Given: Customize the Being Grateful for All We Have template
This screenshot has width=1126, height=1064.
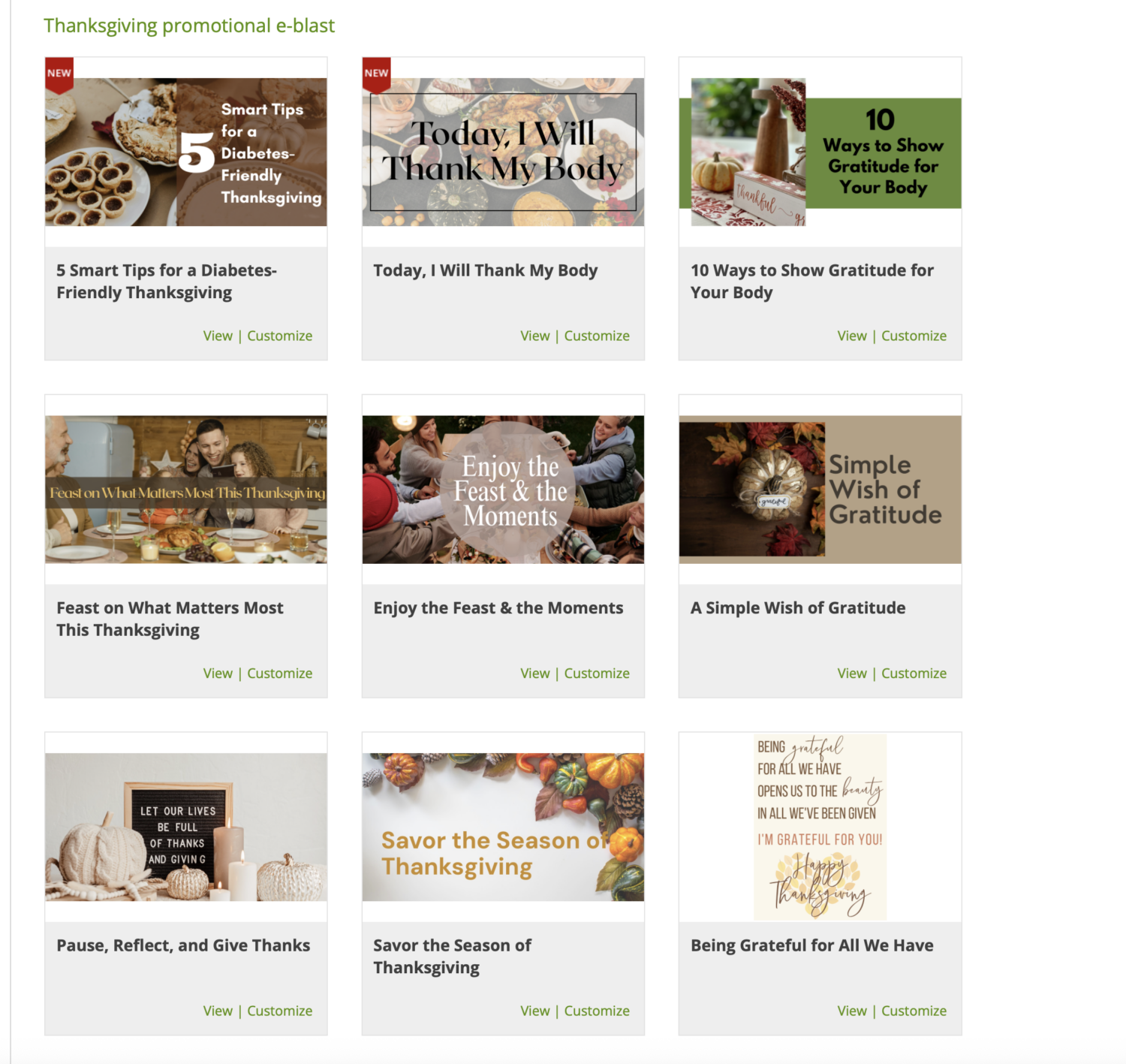Looking at the screenshot, I should pyautogui.click(x=914, y=1011).
